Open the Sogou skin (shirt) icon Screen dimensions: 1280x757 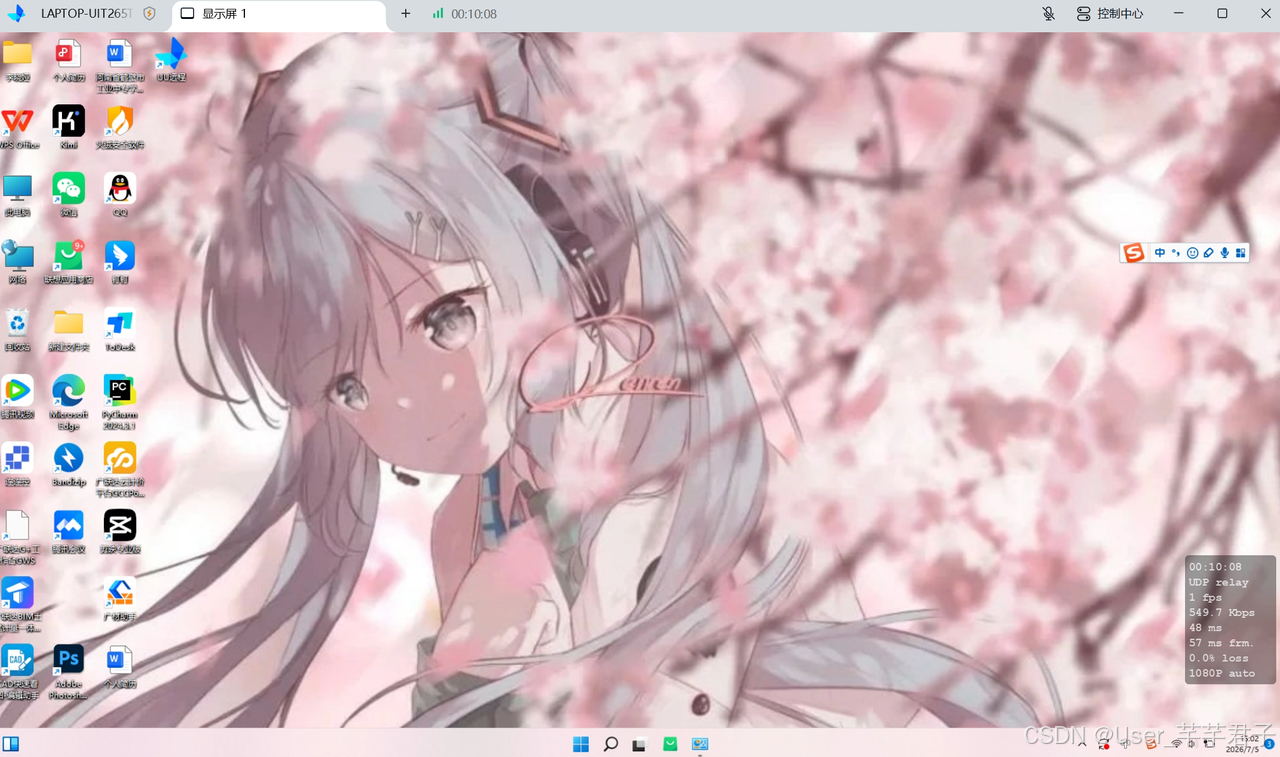(x=1208, y=253)
